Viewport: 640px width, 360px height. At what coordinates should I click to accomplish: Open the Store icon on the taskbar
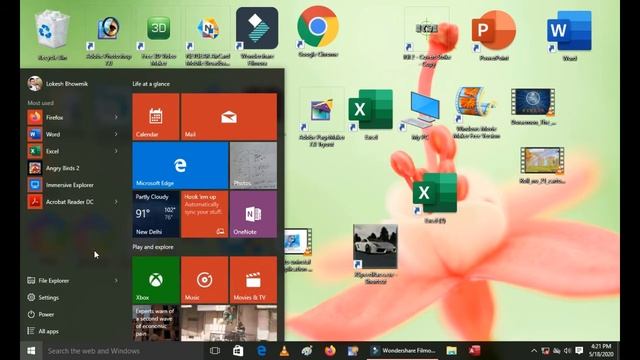pos(238,351)
